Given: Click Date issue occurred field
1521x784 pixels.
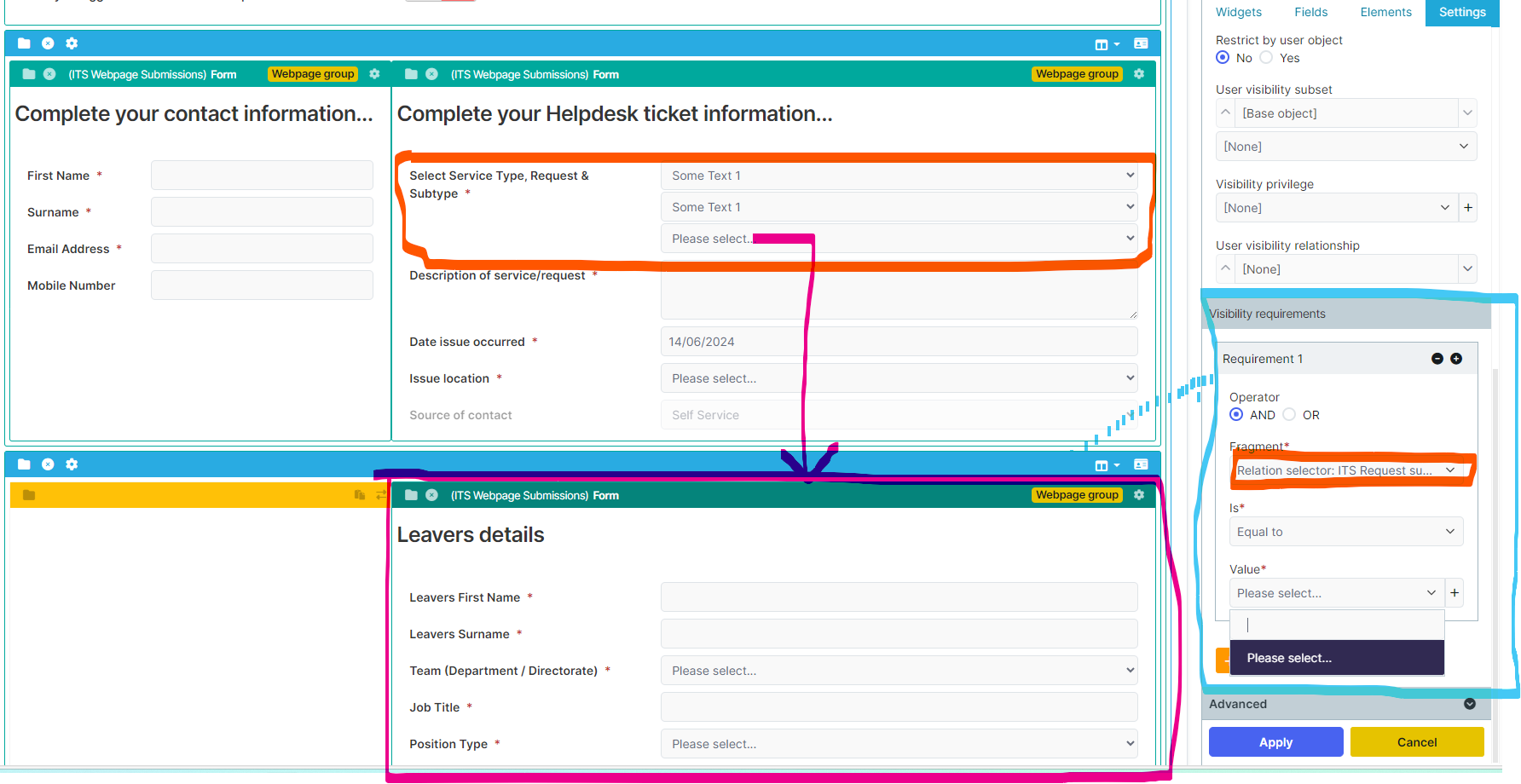Looking at the screenshot, I should [899, 342].
